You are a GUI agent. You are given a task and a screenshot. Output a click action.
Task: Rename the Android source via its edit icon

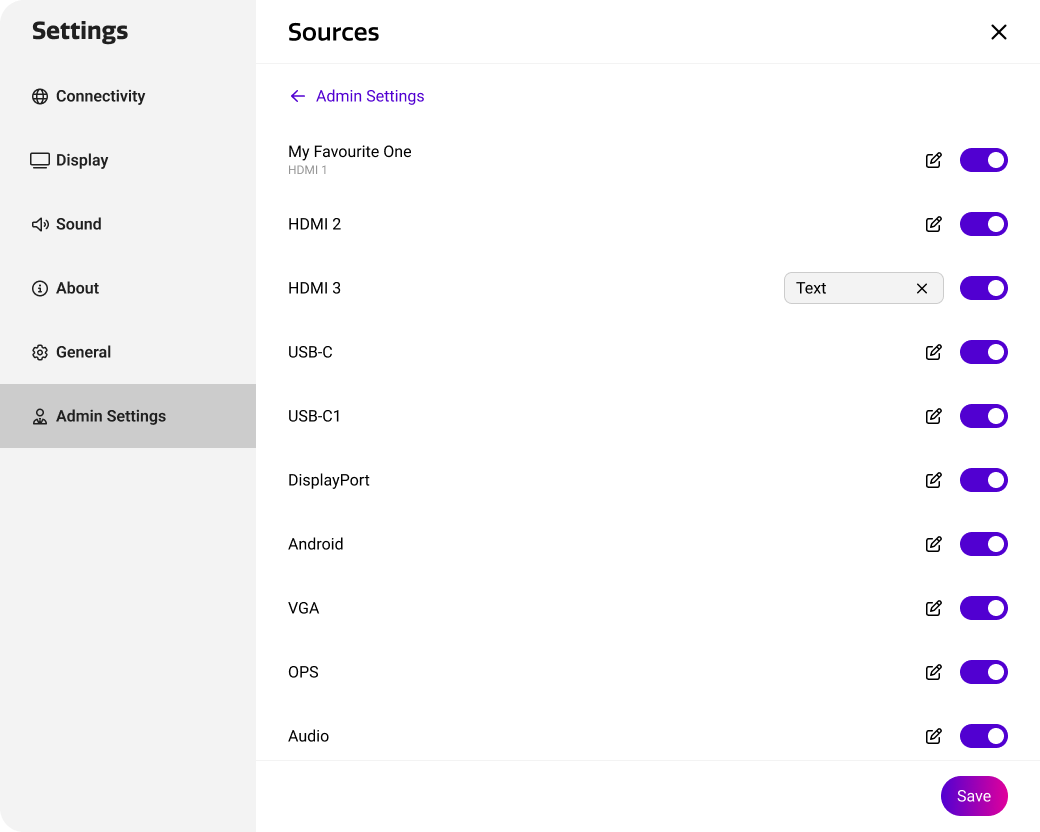pyautogui.click(x=933, y=544)
